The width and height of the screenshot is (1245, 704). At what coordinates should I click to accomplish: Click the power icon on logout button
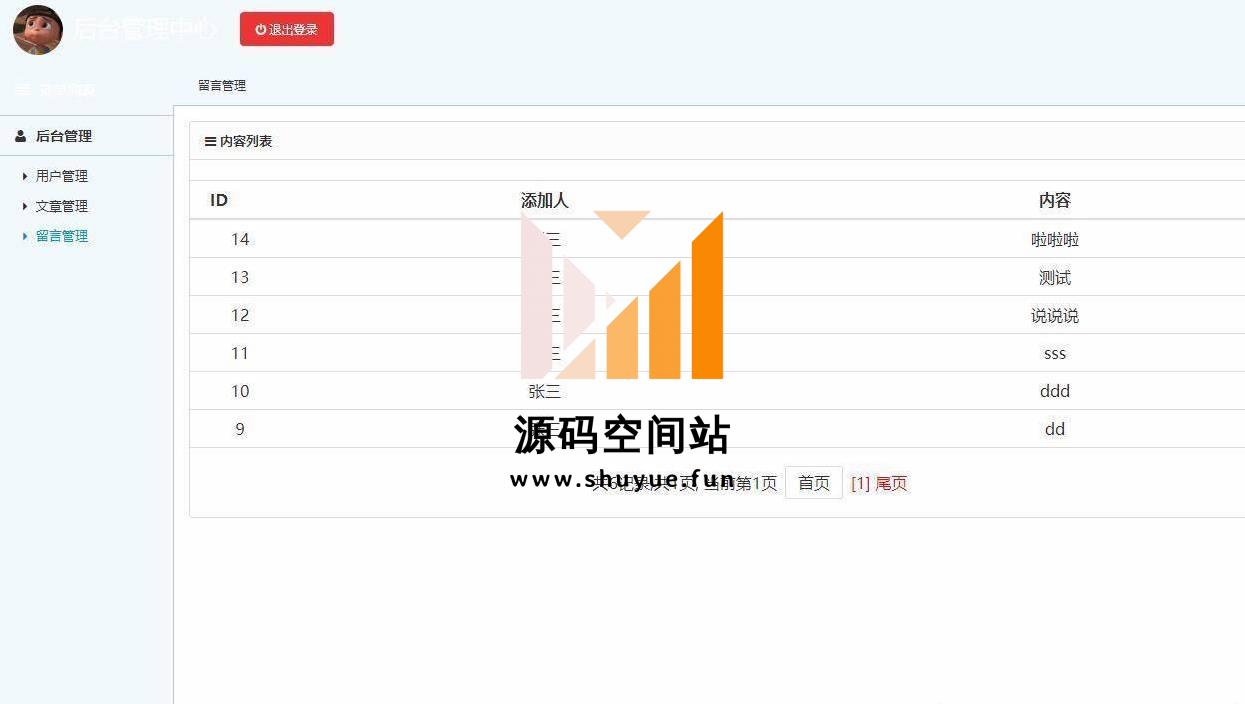261,30
